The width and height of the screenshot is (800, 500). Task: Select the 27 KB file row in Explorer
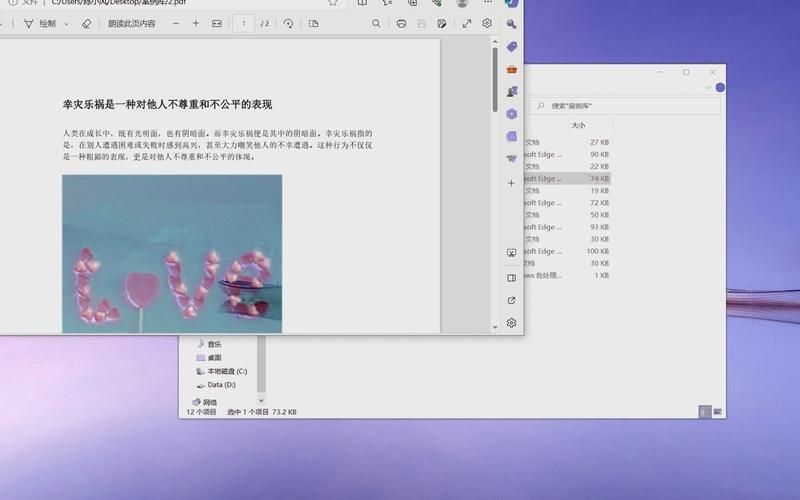coord(567,142)
